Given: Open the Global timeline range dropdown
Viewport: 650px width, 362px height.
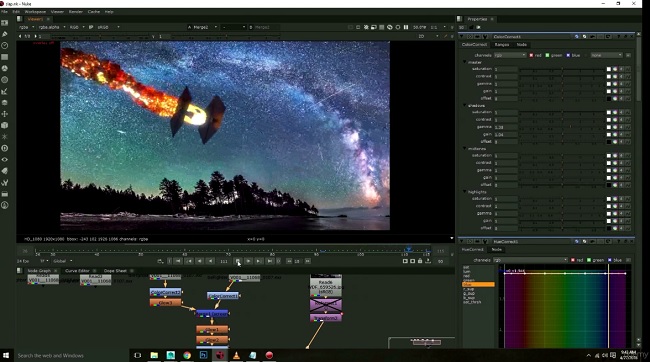Looking at the screenshot, I should click(63, 261).
